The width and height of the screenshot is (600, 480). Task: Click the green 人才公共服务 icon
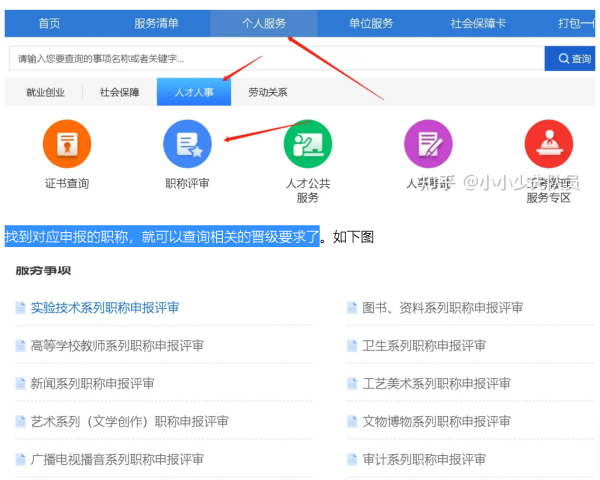pyautogui.click(x=307, y=145)
